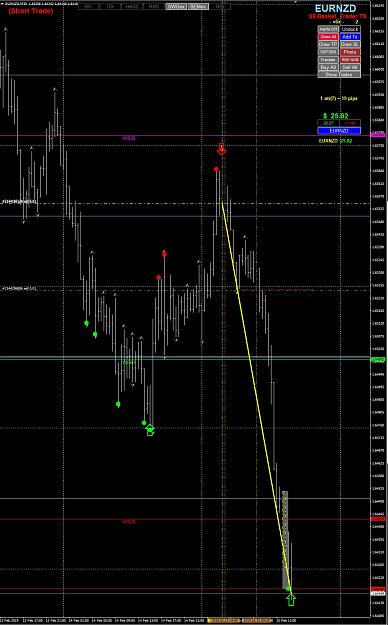The height and width of the screenshot is (625, 388).
Task: Click the large EURNZD title text
Action: [x=335, y=8]
